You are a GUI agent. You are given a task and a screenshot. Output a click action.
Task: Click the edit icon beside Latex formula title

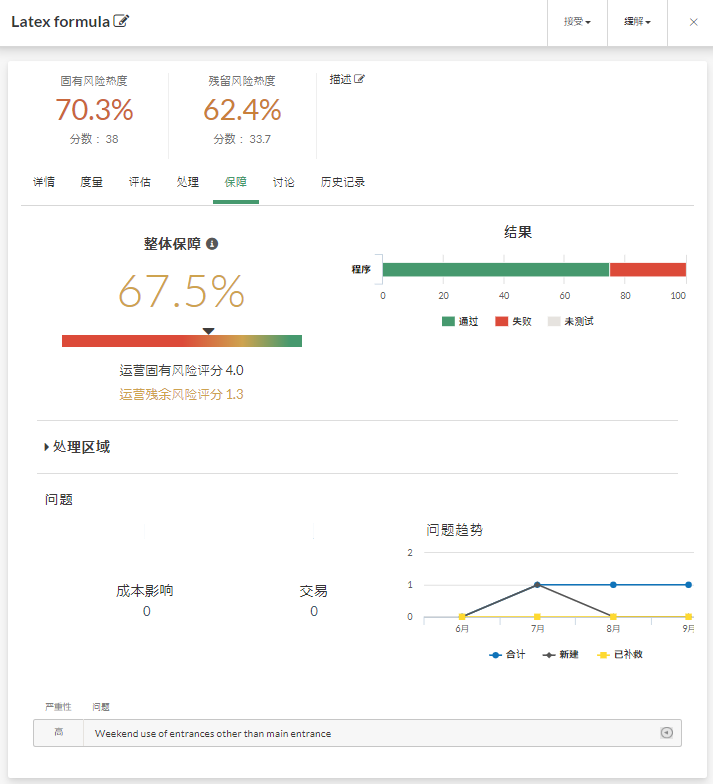[x=122, y=21]
